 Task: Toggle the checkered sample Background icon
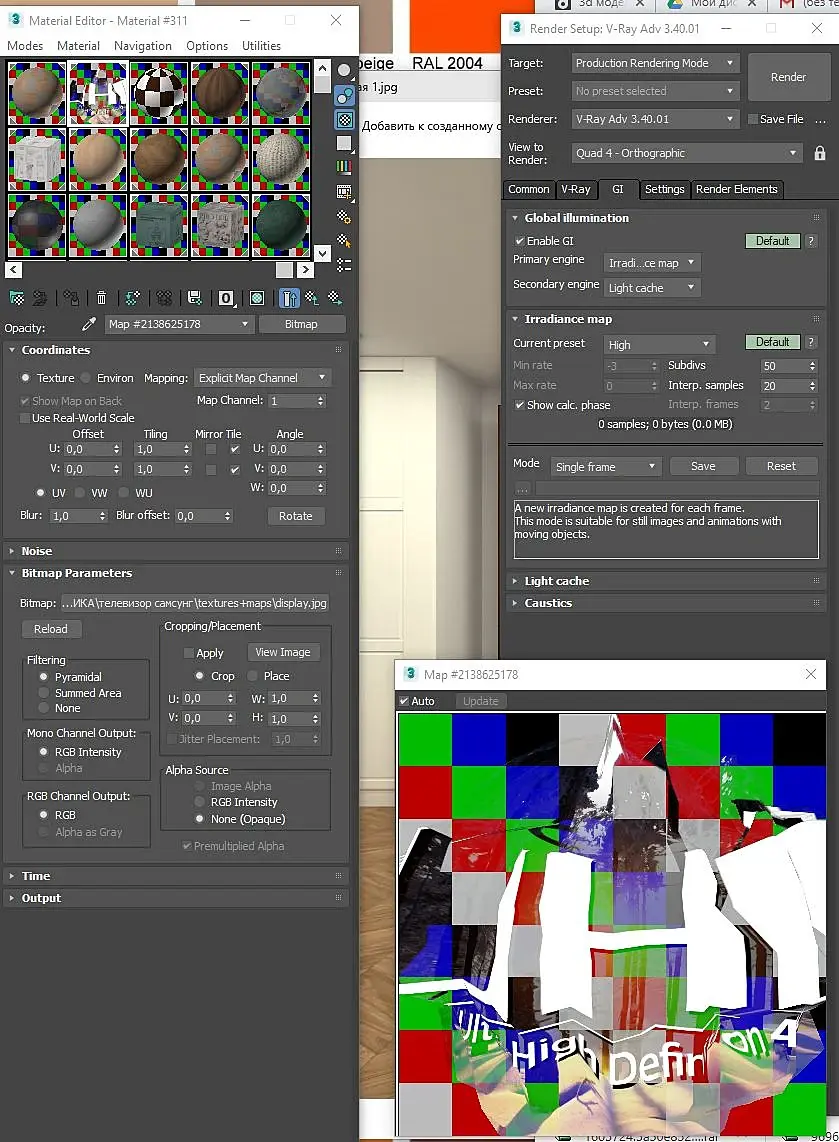(344, 119)
